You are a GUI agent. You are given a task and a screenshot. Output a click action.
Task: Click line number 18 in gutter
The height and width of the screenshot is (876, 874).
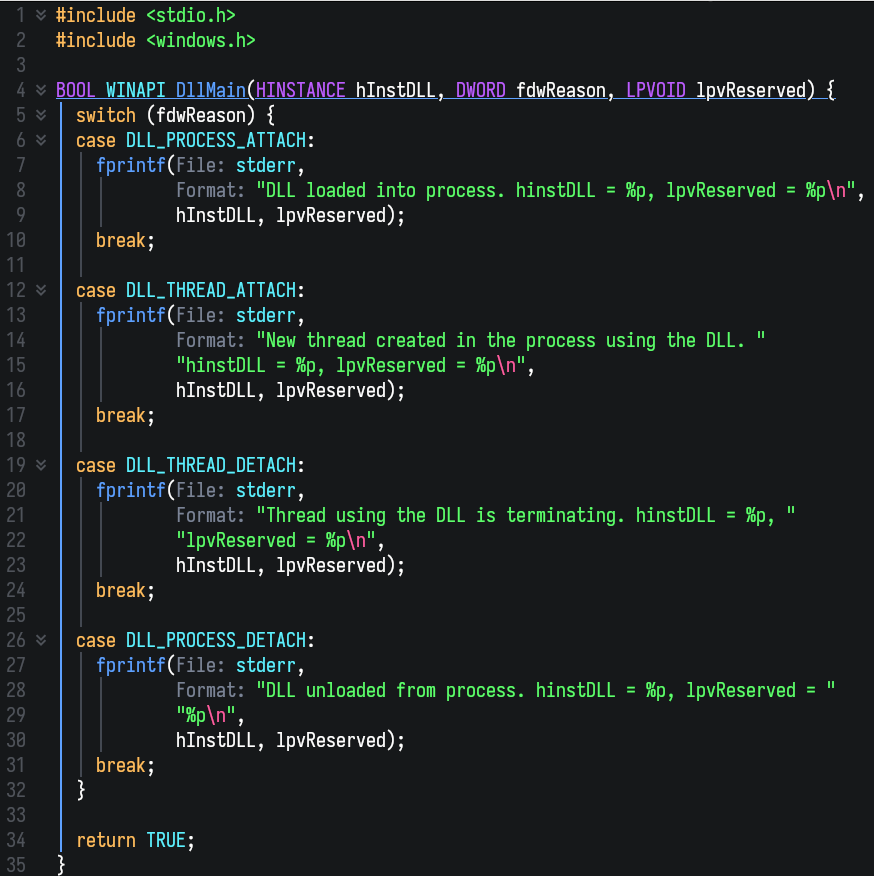point(16,440)
